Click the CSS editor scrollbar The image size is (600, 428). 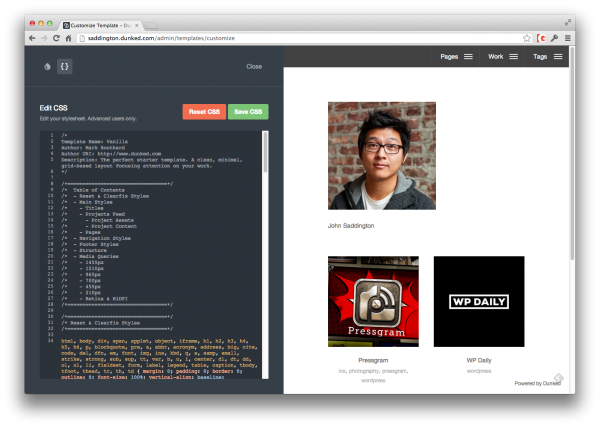265,153
